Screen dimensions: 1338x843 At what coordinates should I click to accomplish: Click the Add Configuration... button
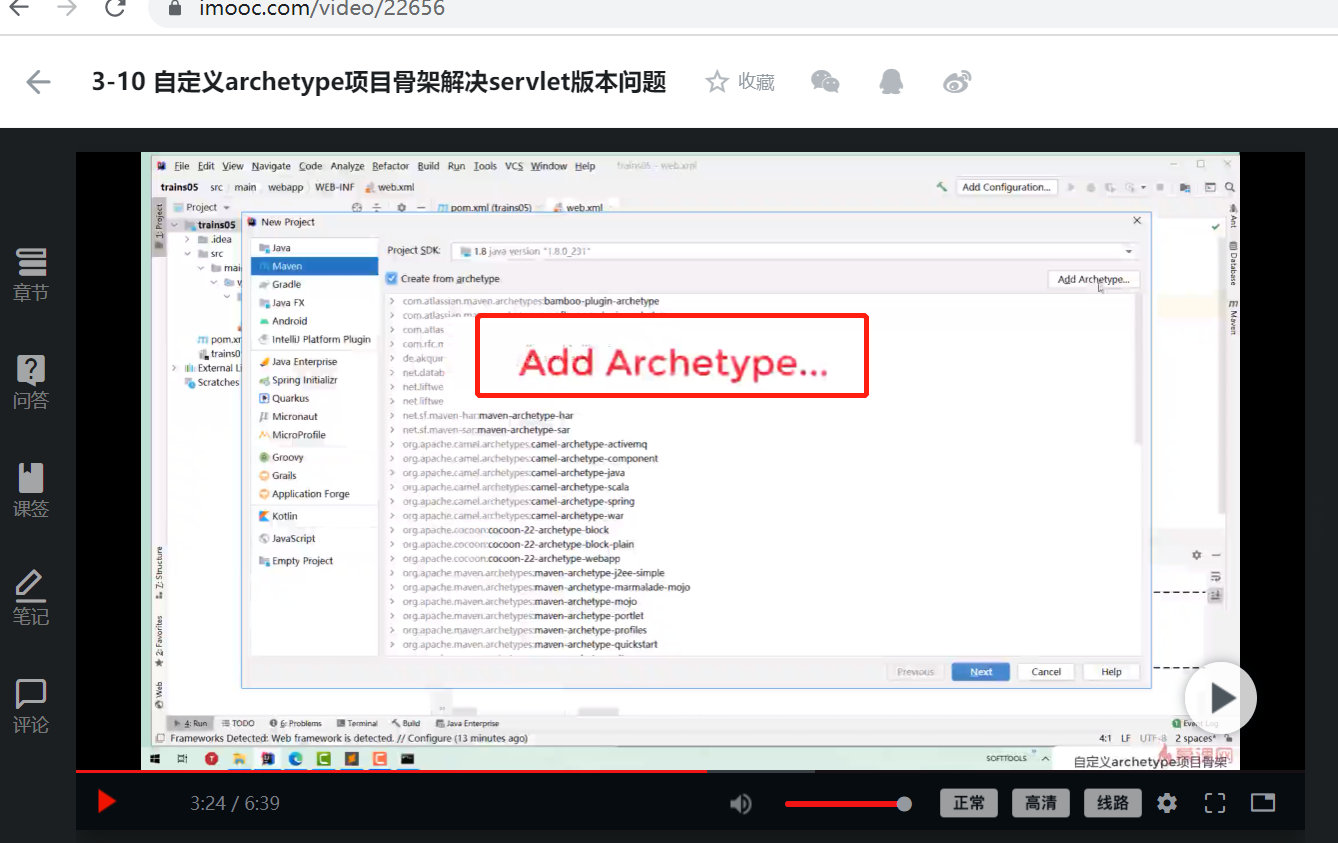coord(1006,187)
